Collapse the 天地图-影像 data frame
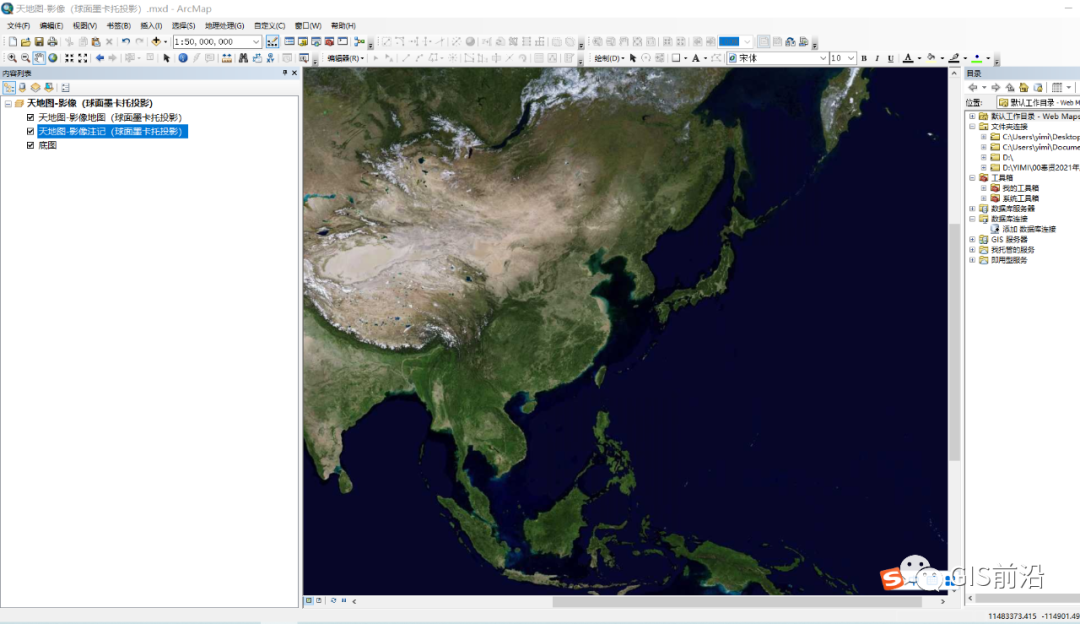This screenshot has width=1080, height=624. pos(8,103)
